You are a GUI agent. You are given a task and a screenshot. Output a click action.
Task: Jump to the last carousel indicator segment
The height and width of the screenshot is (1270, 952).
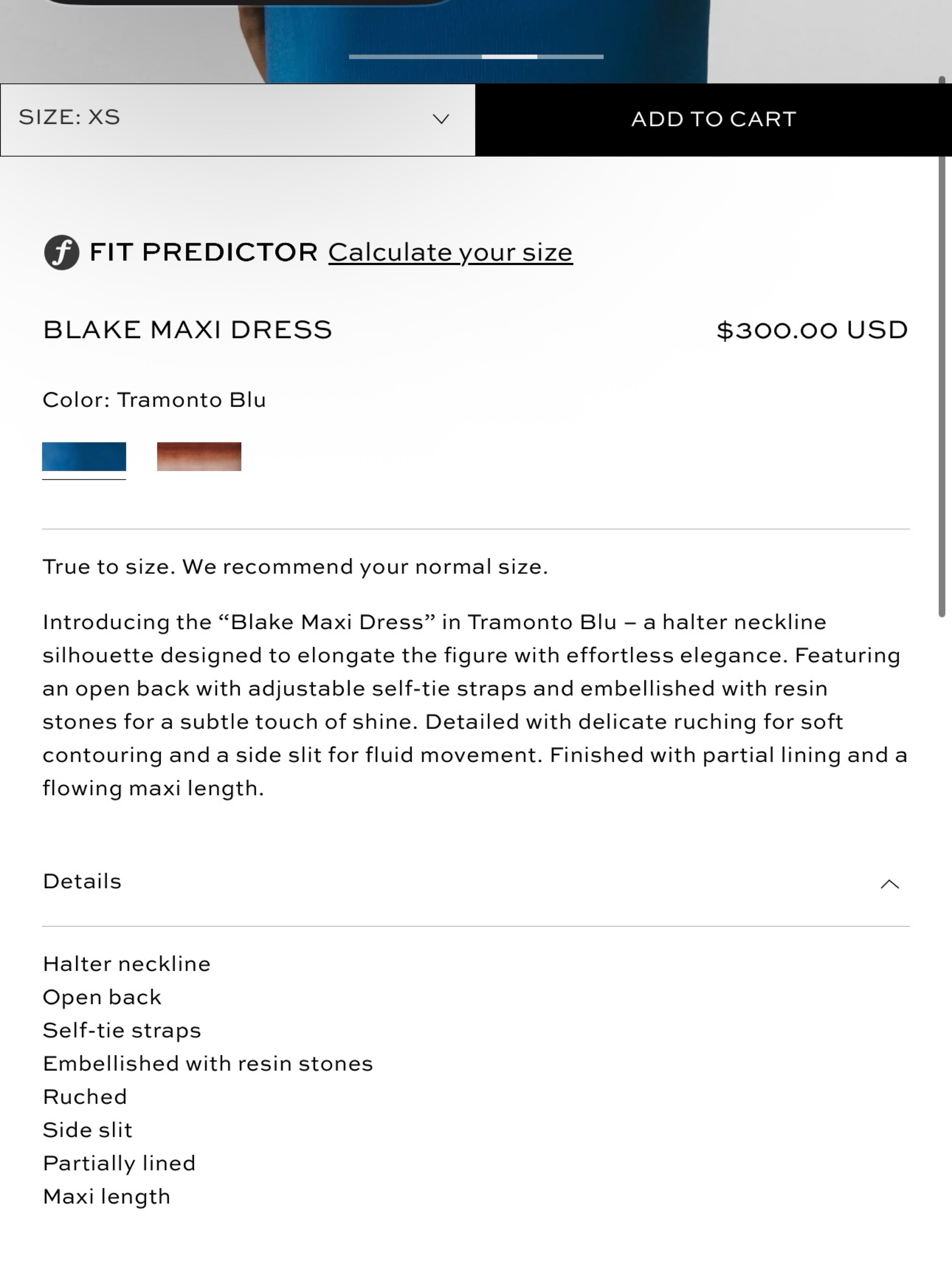(571, 57)
